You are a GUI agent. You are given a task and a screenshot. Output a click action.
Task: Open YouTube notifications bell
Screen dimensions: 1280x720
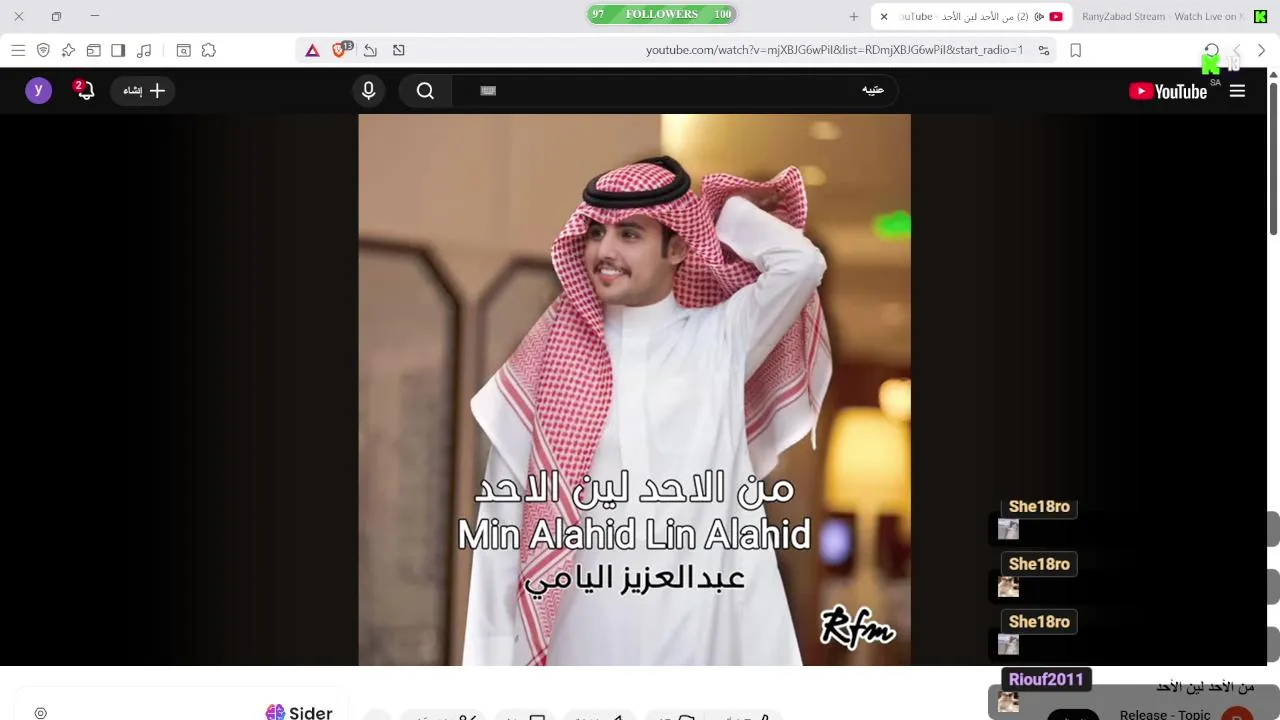pos(84,90)
